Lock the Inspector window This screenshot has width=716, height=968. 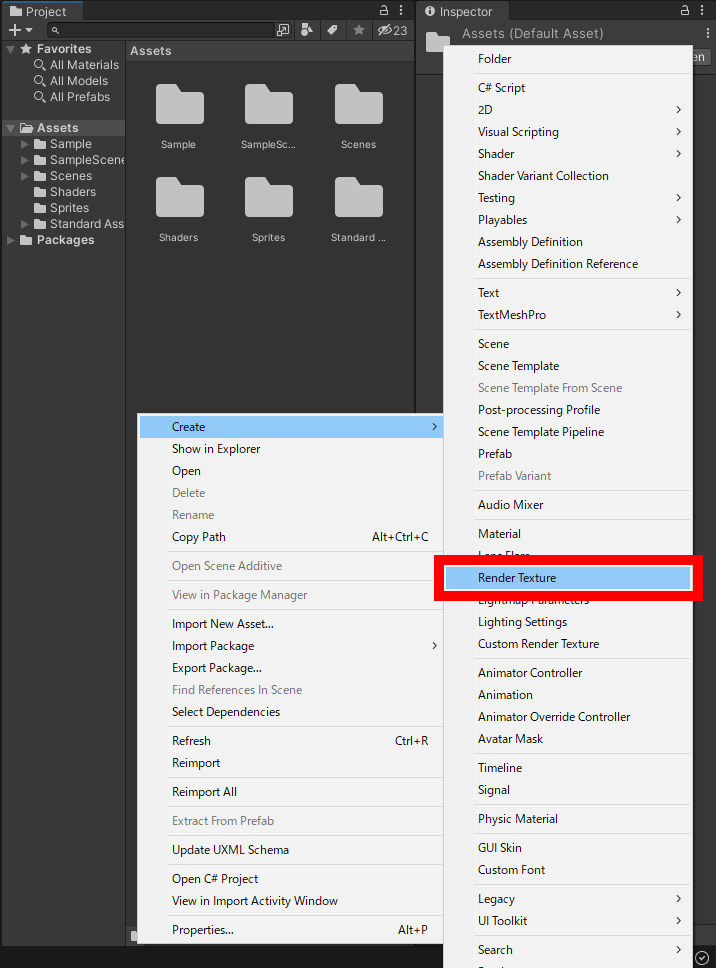684,9
